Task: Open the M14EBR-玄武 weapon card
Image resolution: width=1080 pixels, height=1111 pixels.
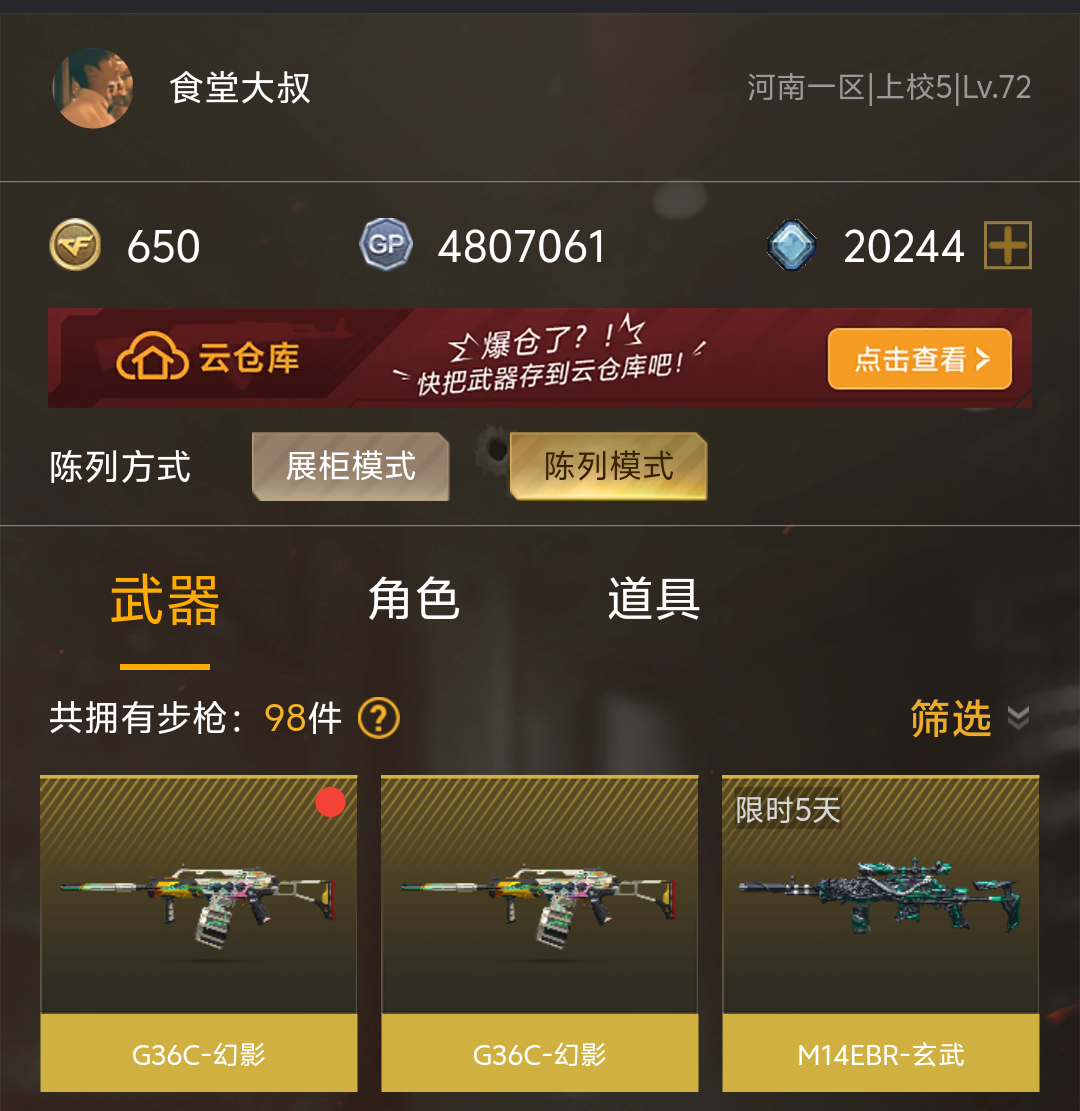Action: 881,934
